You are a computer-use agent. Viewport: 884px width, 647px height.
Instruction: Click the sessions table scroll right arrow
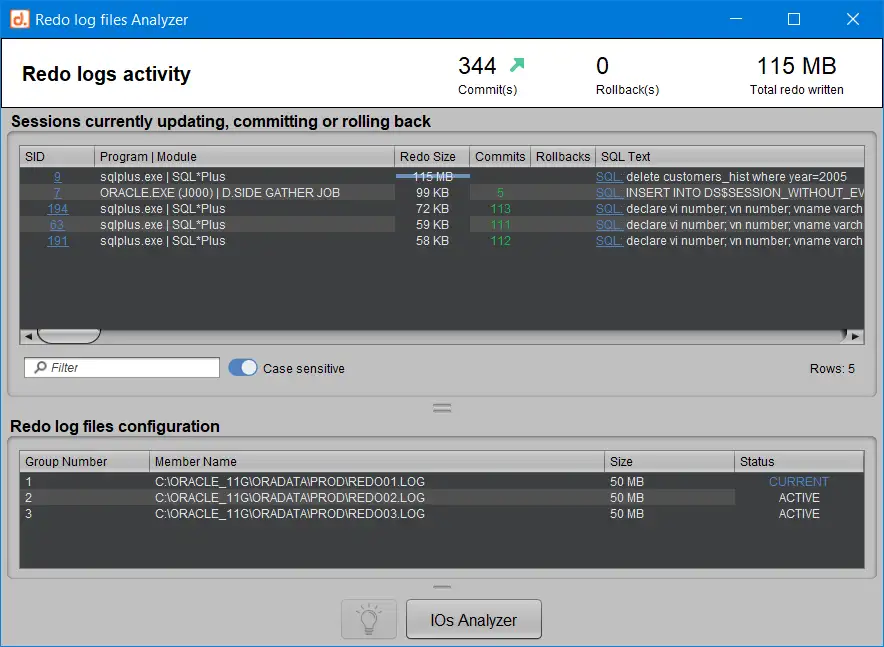(855, 336)
